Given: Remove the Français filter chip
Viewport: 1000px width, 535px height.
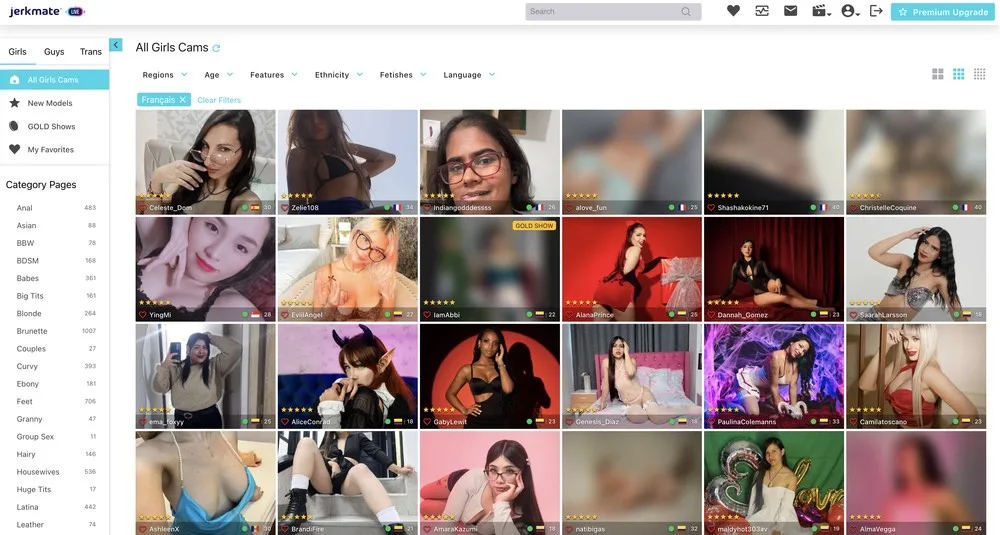Looking at the screenshot, I should coord(182,100).
